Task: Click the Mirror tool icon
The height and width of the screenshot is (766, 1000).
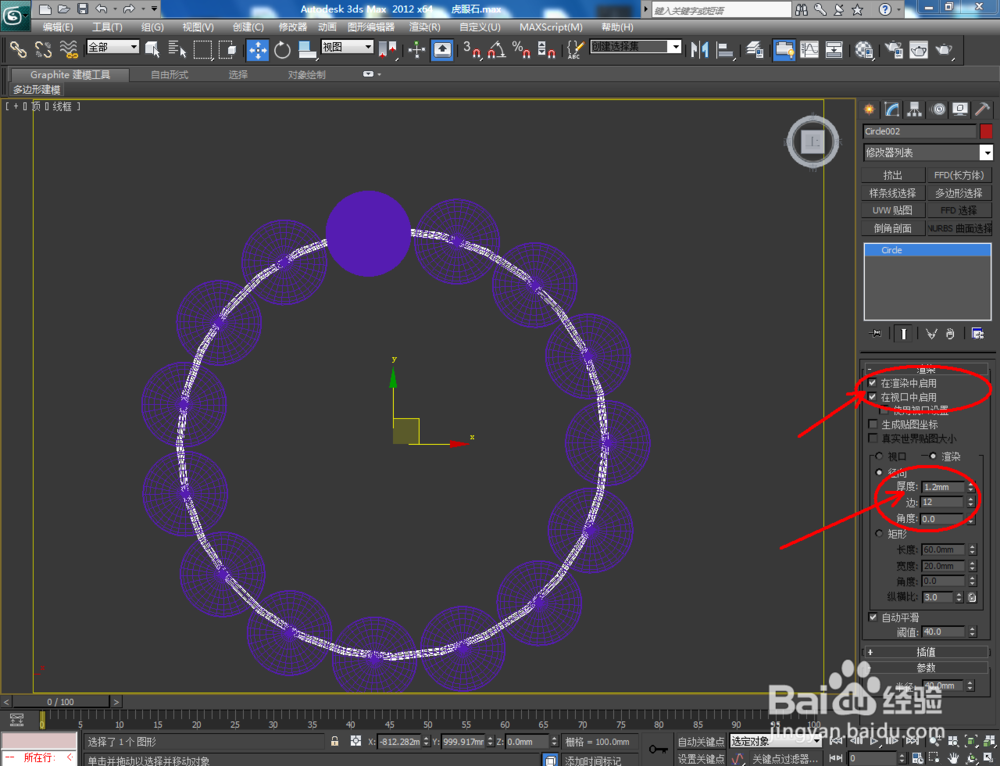Action: tap(700, 49)
